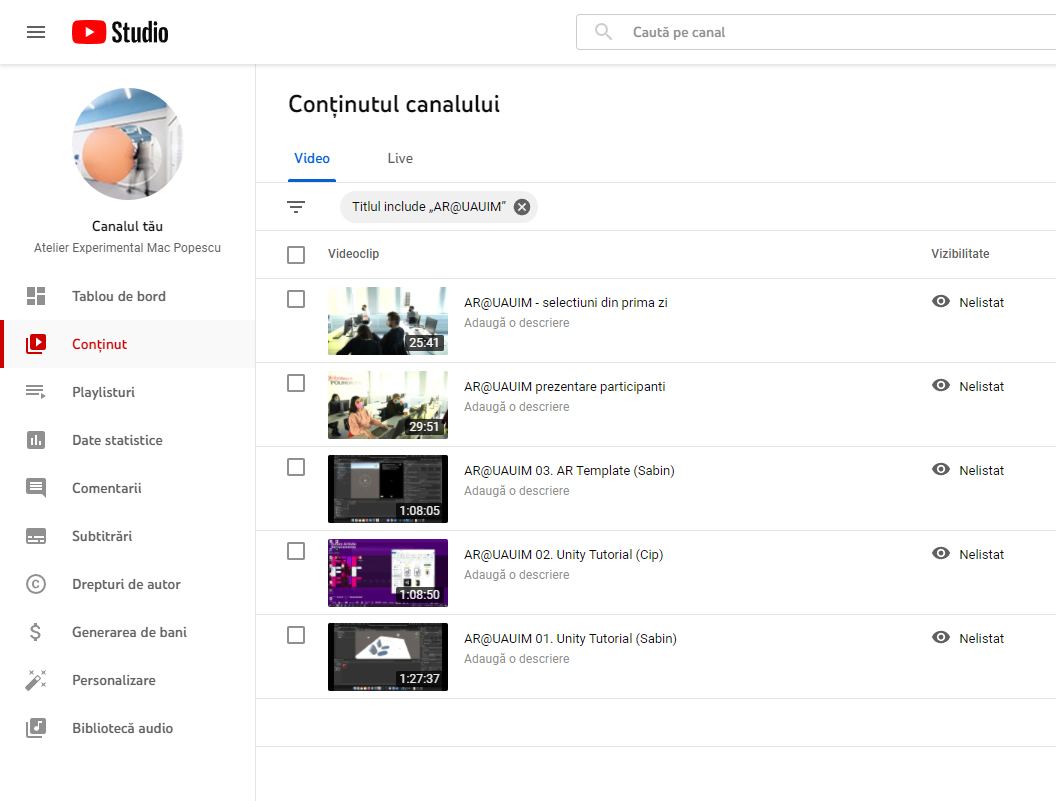This screenshot has width=1056, height=801.
Task: Switch to the Live tab
Action: 400,158
